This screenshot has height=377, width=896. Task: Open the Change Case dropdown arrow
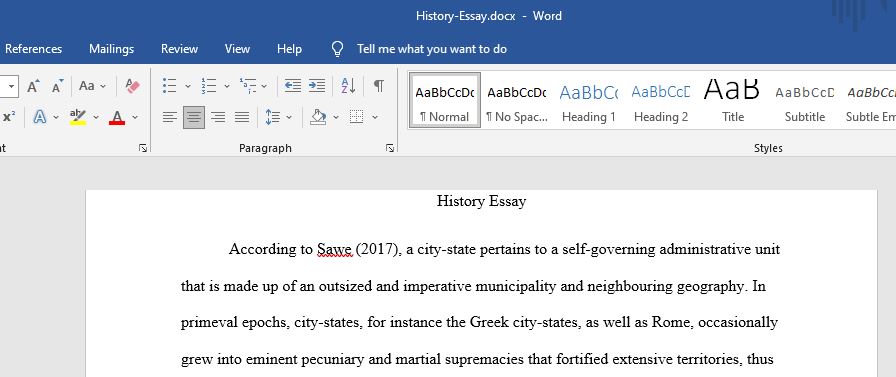click(103, 86)
